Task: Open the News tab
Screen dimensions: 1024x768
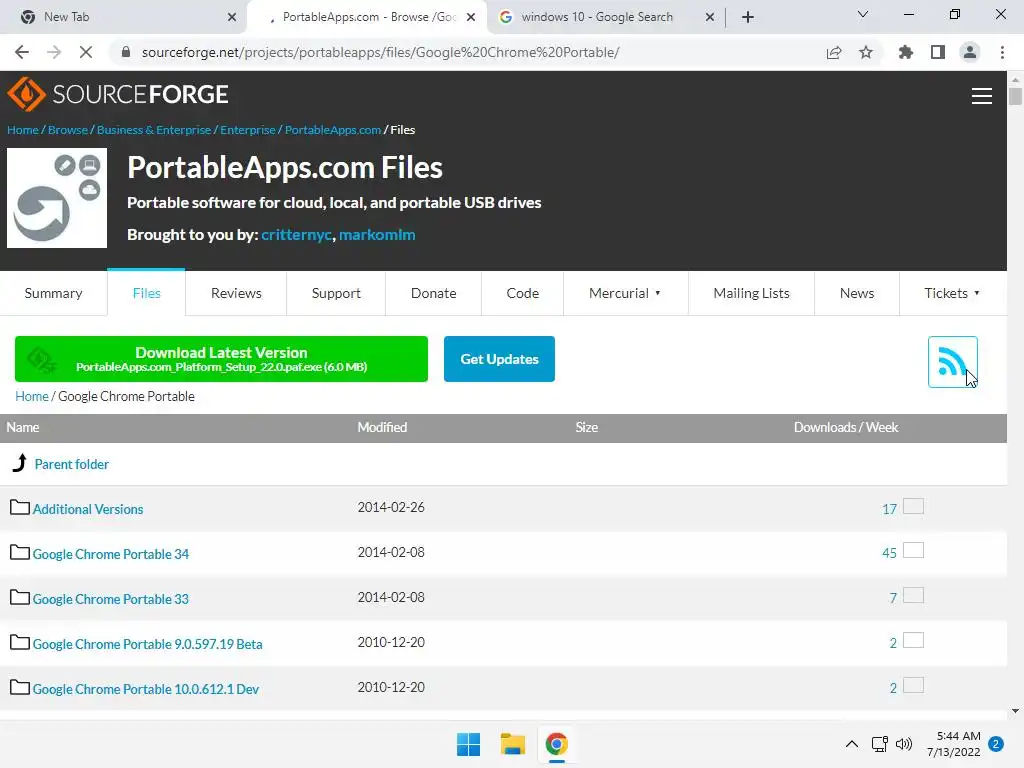Action: click(857, 293)
